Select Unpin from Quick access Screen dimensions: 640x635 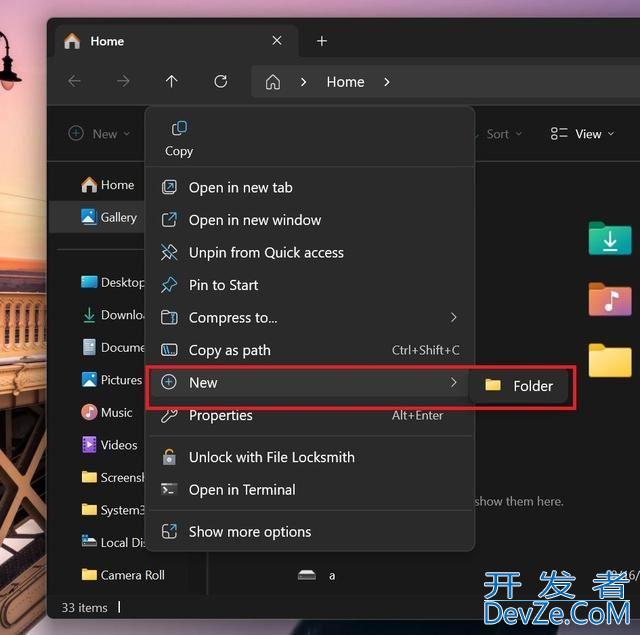[x=266, y=253]
